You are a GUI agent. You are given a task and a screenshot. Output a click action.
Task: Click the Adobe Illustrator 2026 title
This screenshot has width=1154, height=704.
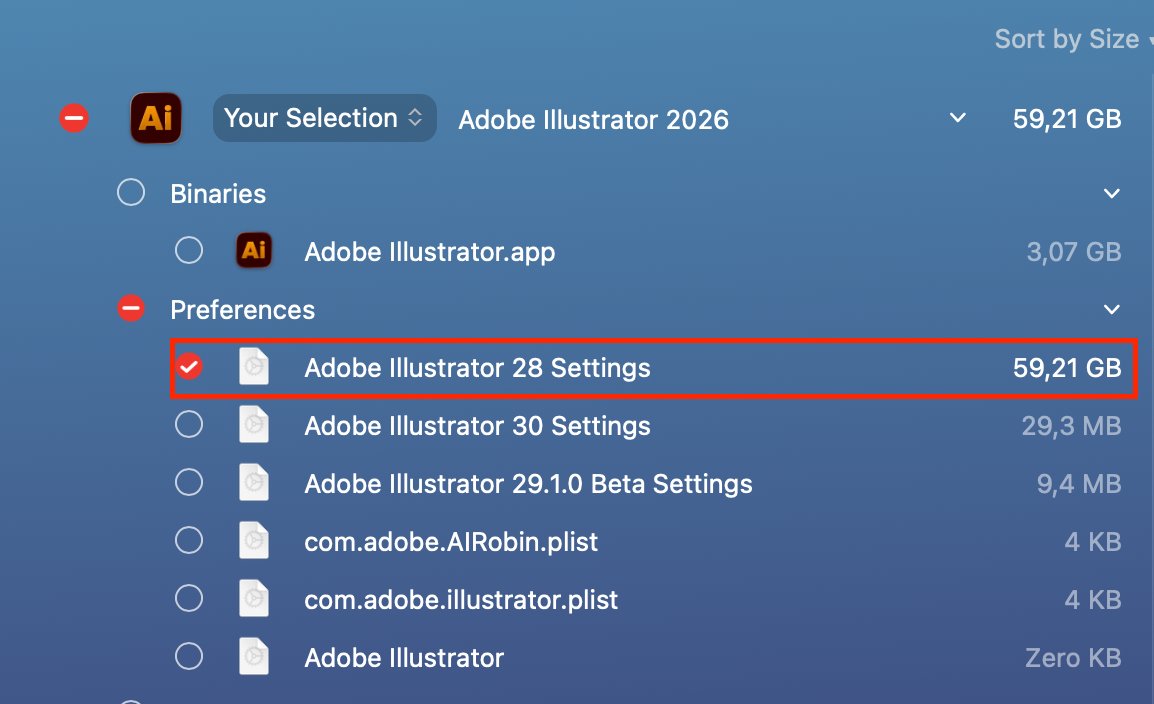tap(593, 119)
